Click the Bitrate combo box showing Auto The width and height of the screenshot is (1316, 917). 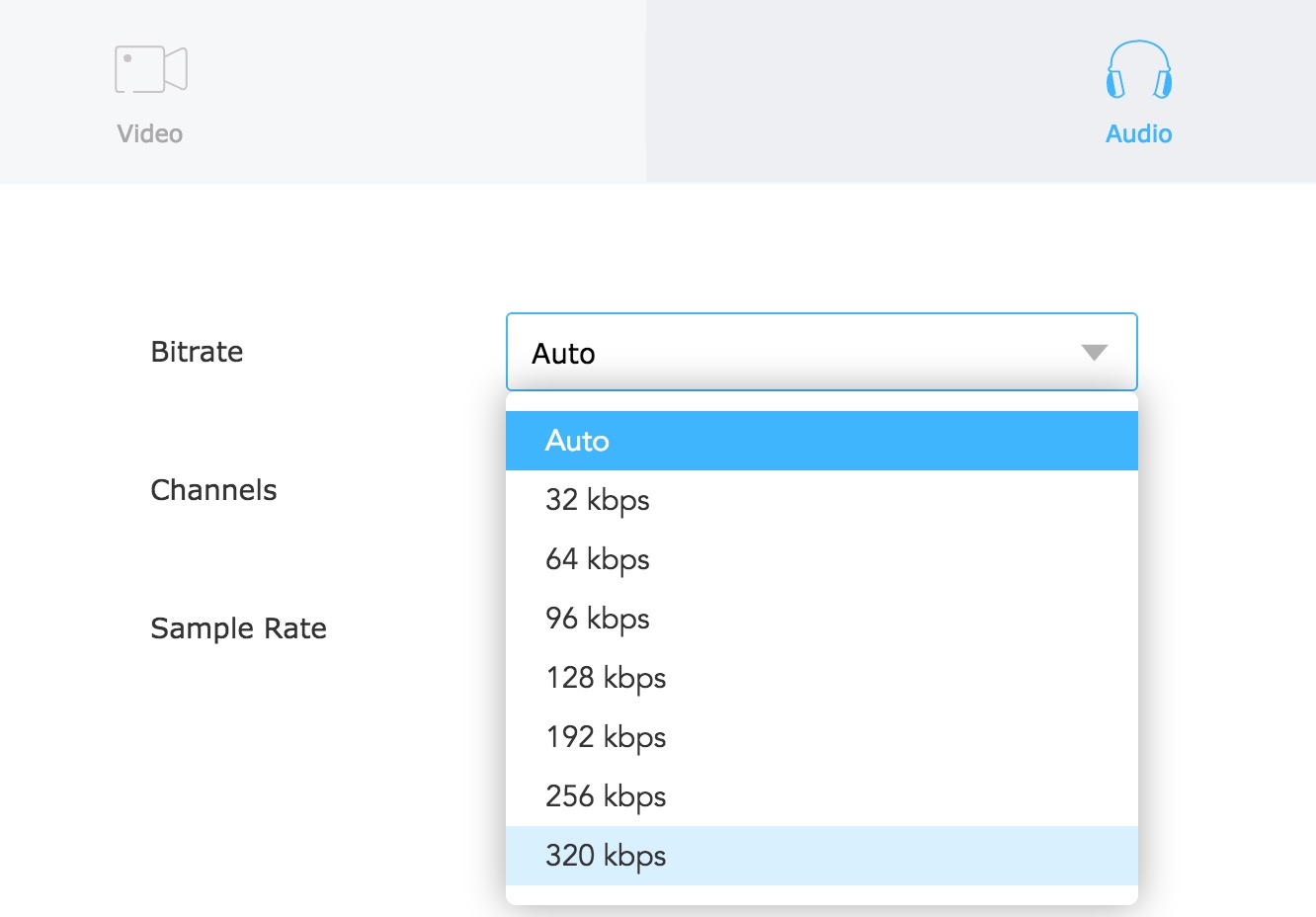[821, 352]
